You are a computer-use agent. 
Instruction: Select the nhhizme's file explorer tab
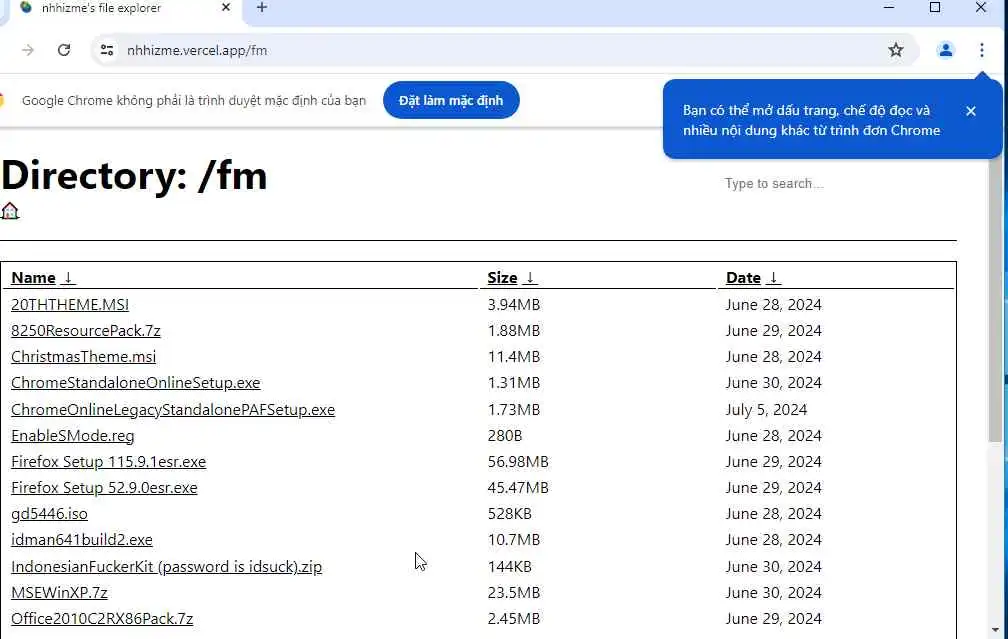click(x=125, y=8)
